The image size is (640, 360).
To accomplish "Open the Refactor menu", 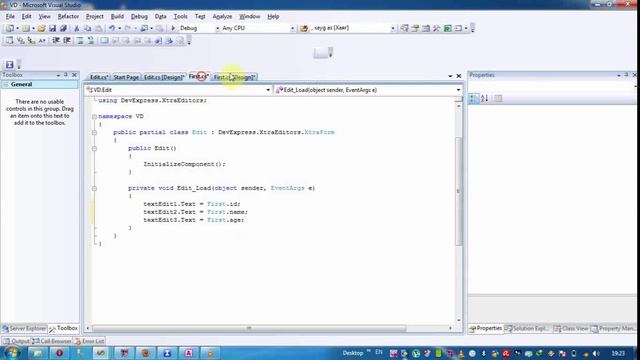I will [x=68, y=16].
